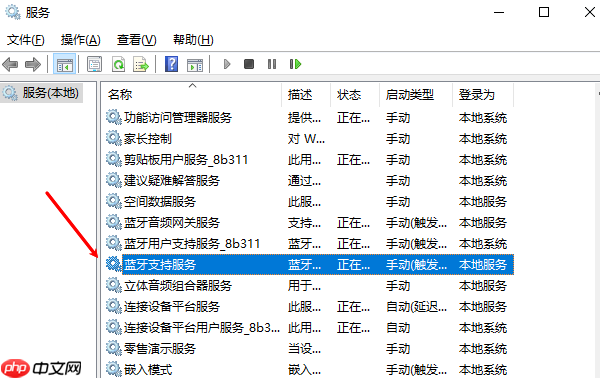This screenshot has width=600, height=378.
Task: Click the Pause Service icon
Action: point(272,64)
